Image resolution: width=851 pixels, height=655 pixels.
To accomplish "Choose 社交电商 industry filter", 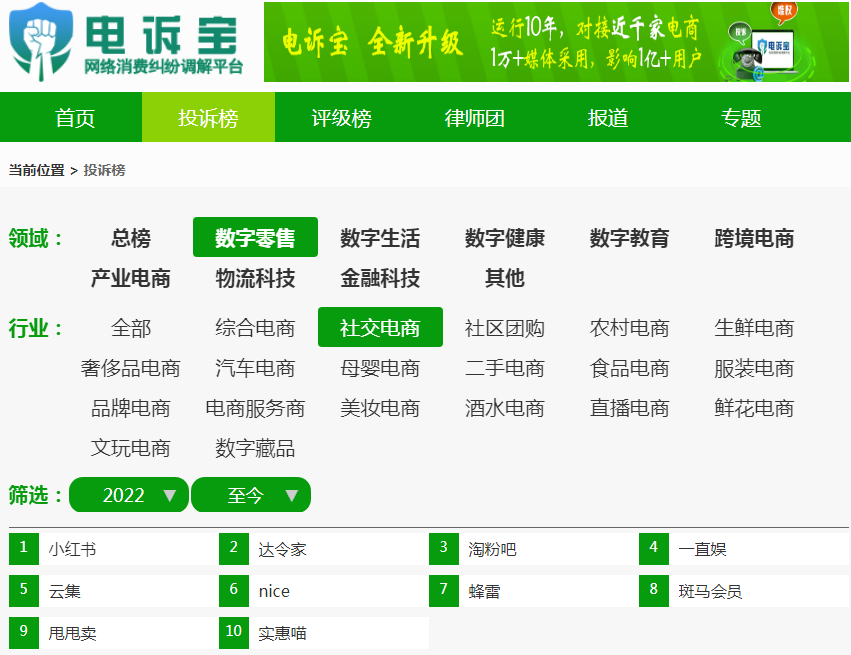I will point(380,328).
